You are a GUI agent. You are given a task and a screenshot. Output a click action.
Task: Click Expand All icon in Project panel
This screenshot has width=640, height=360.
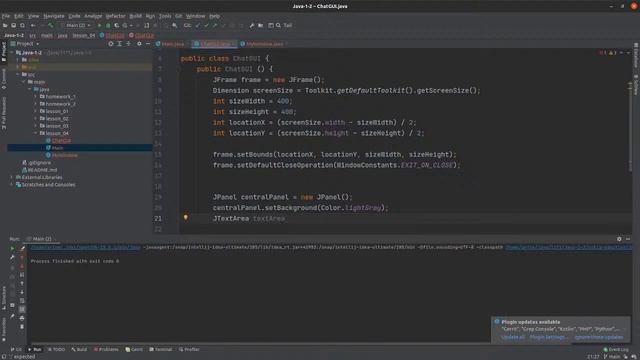coord(120,44)
